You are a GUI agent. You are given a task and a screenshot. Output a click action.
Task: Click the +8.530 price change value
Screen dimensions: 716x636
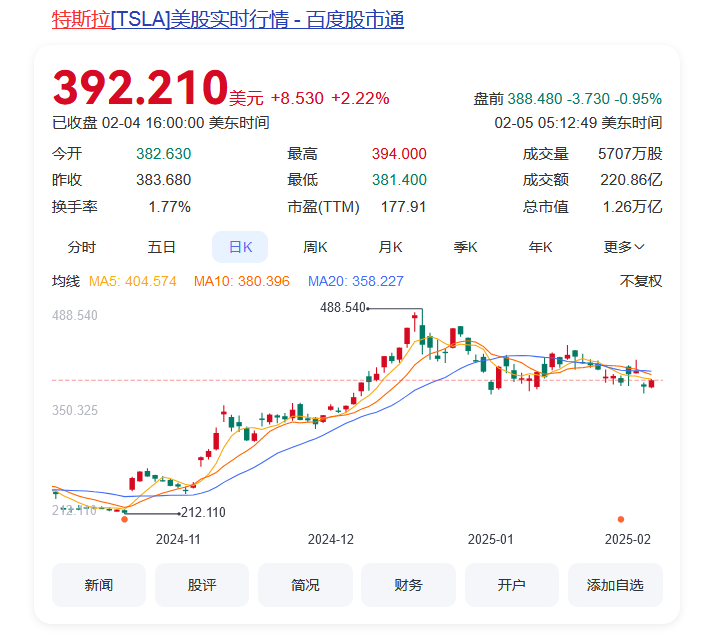click(297, 98)
